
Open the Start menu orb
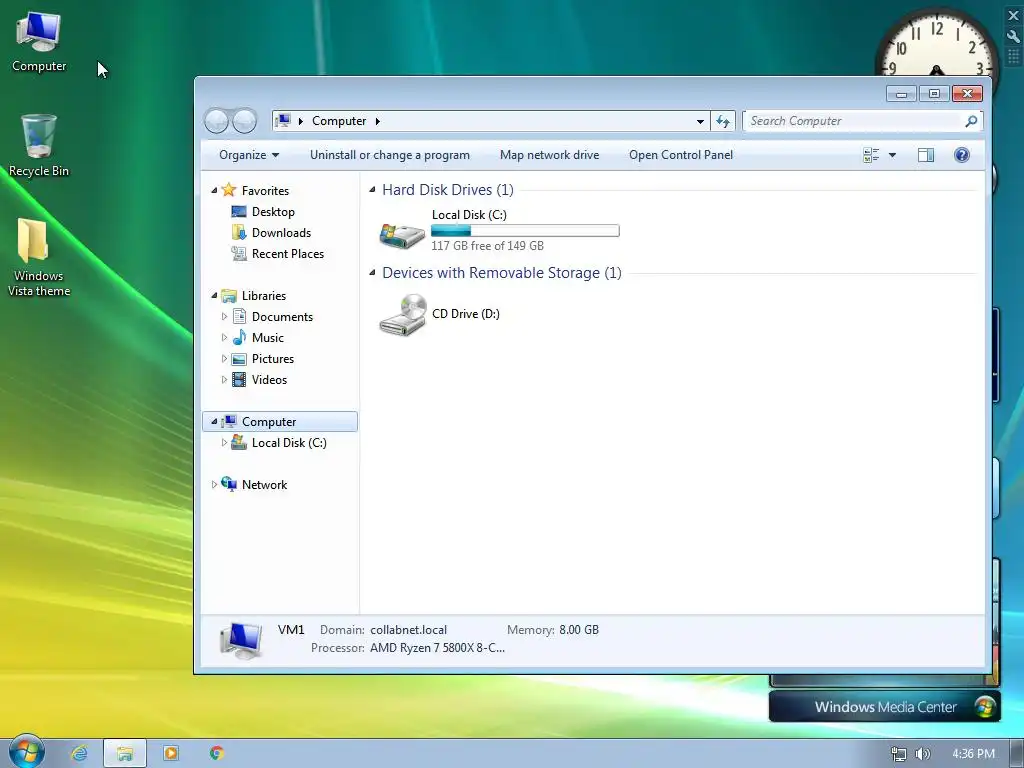tap(27, 752)
